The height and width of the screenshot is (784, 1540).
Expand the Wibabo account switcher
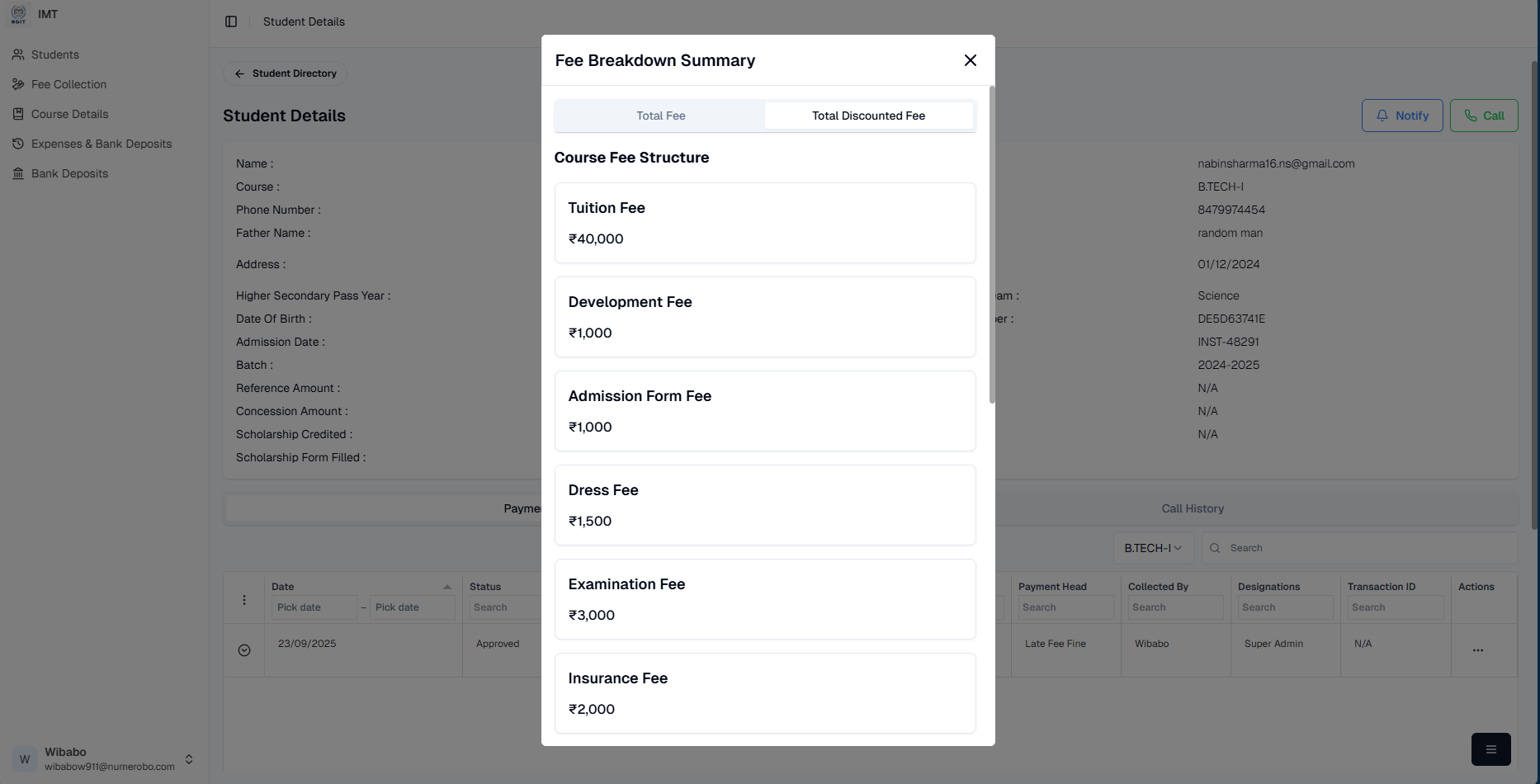pos(189,759)
